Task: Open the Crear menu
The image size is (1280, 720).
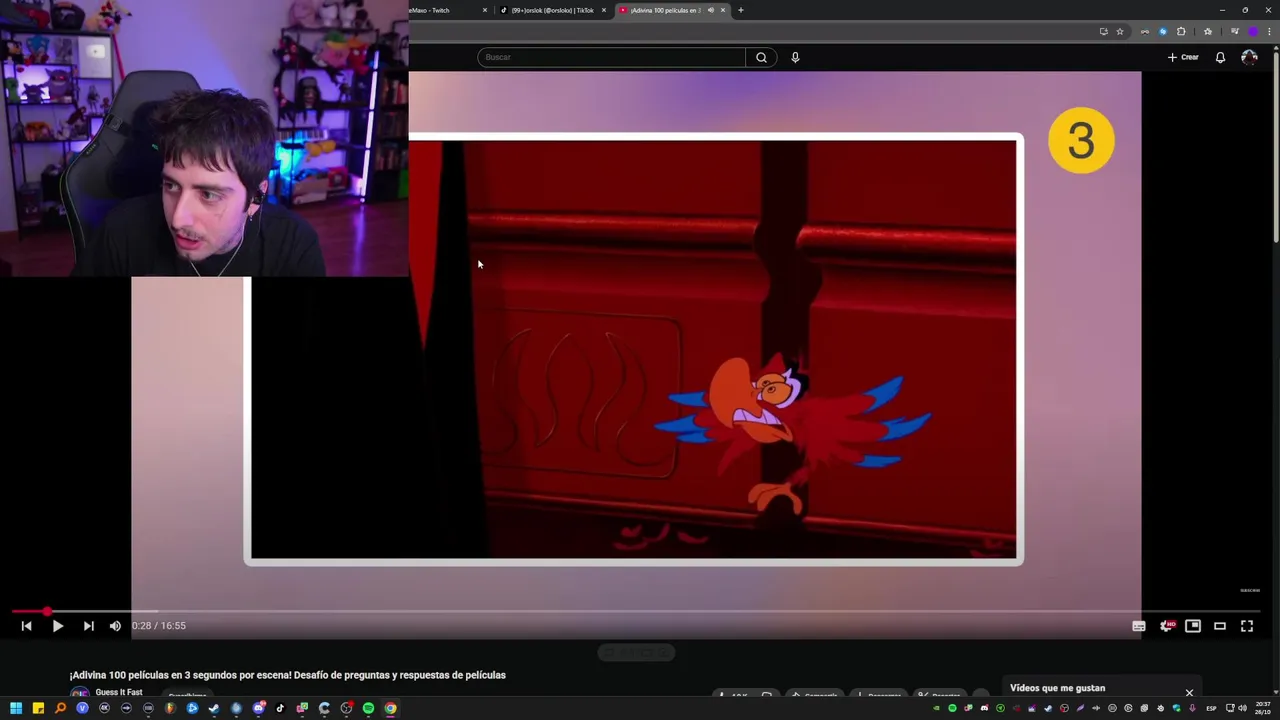Action: tap(1183, 57)
